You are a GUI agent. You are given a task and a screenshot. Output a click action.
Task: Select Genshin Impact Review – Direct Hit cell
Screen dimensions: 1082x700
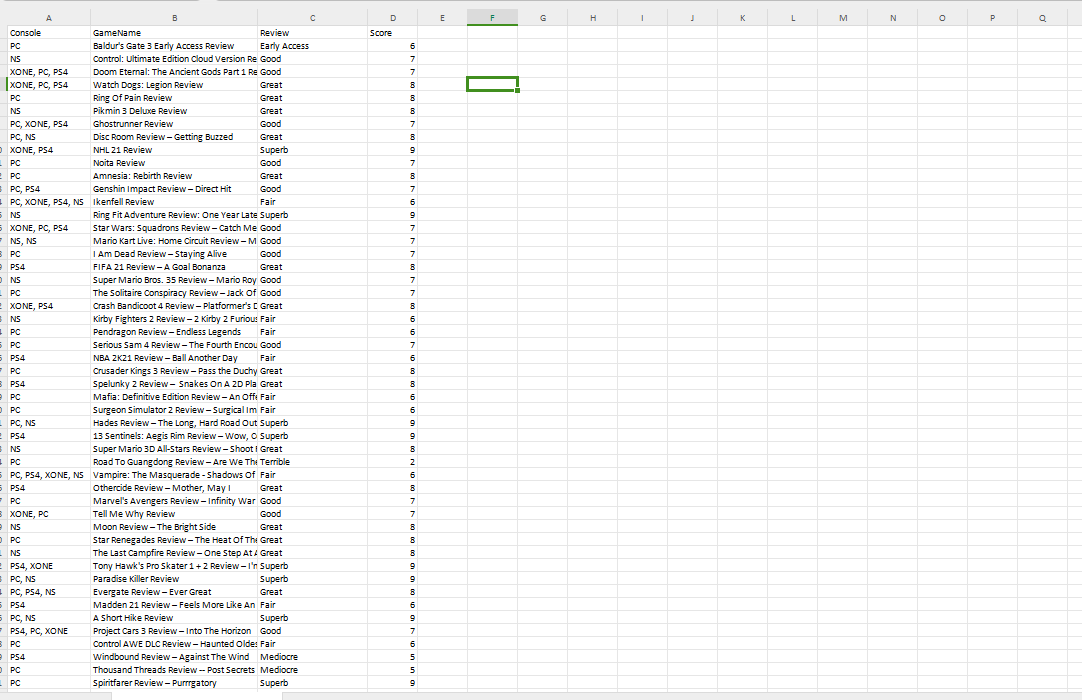(174, 189)
